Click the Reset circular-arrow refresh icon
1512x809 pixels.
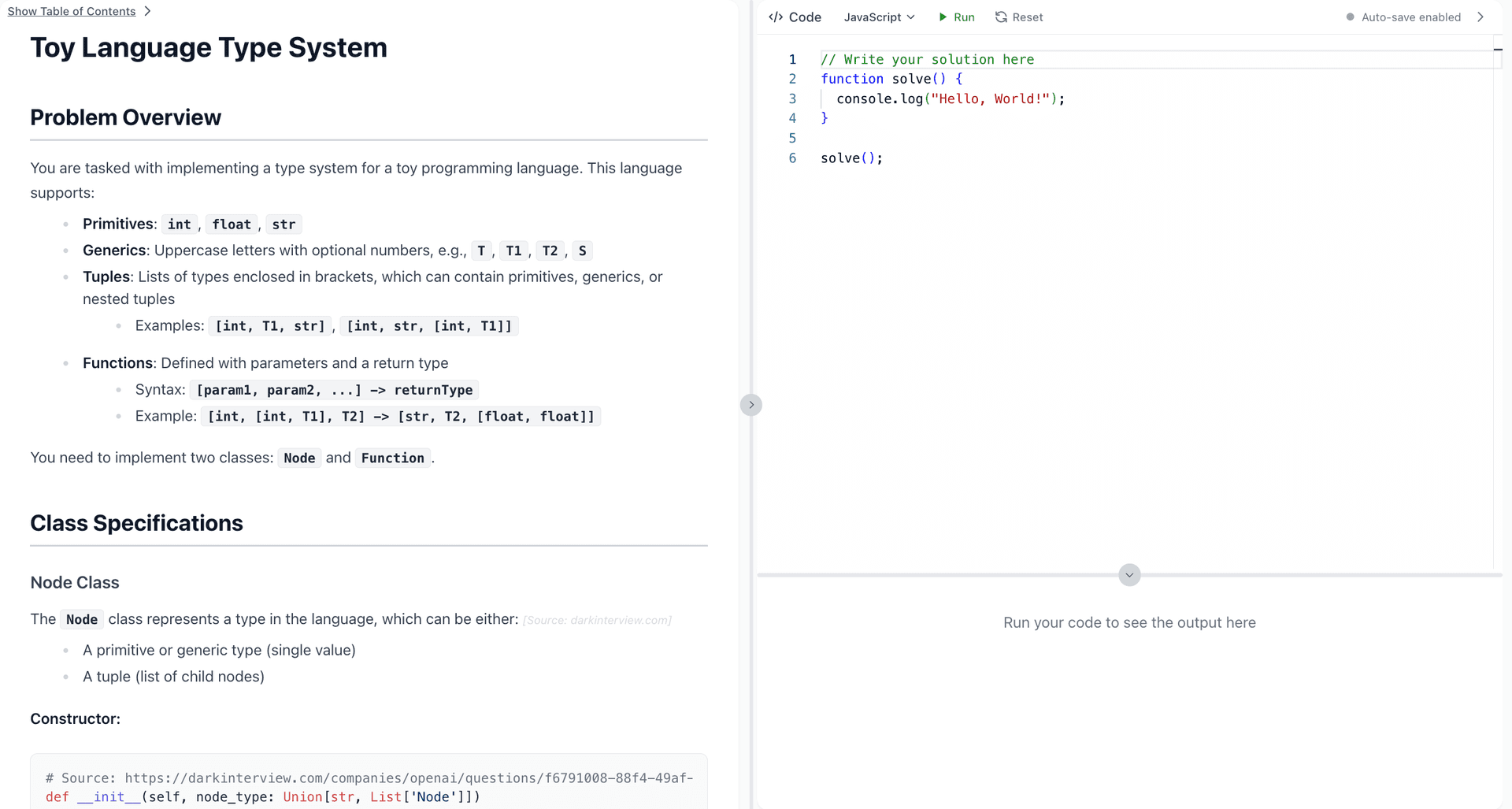tap(999, 17)
